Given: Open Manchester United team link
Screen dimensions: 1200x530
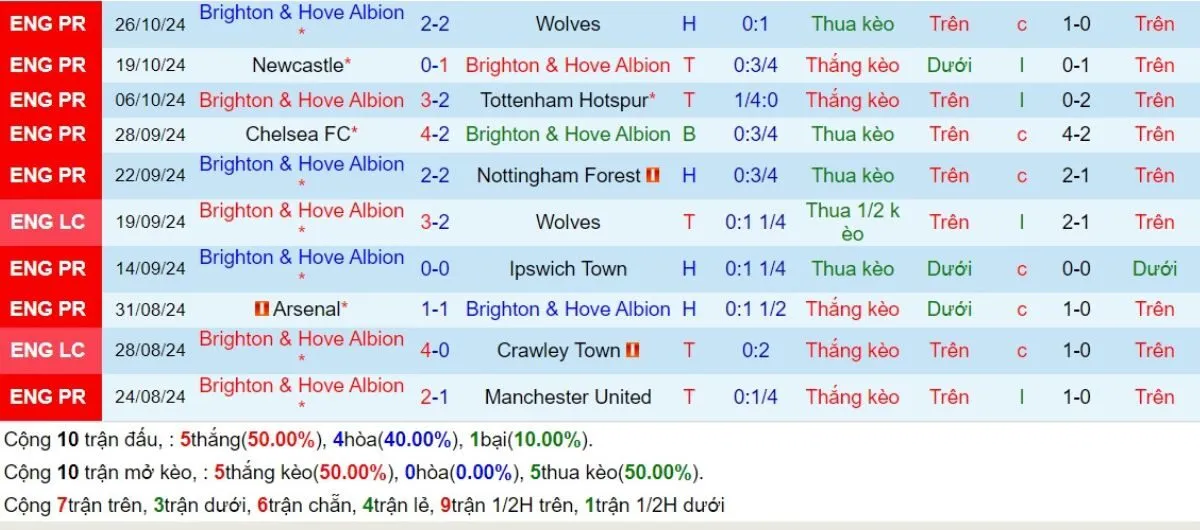Looking at the screenshot, I should click(567, 397).
